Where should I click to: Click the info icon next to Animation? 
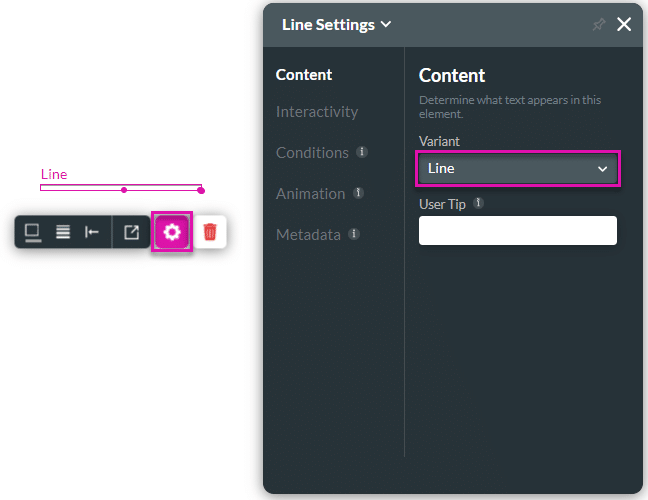pos(358,193)
